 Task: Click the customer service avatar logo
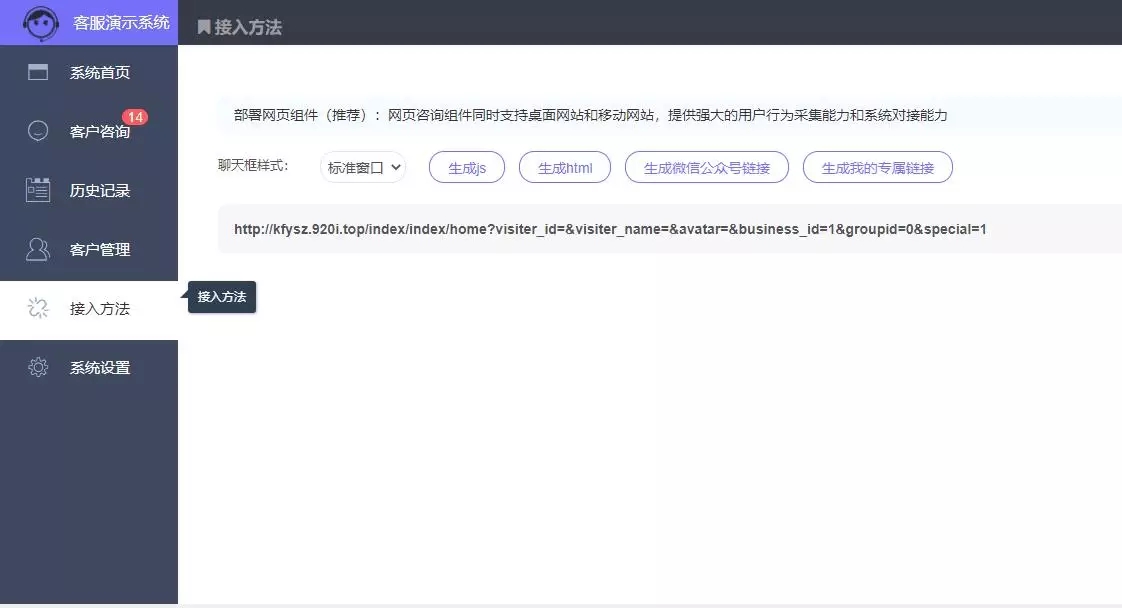(40, 22)
